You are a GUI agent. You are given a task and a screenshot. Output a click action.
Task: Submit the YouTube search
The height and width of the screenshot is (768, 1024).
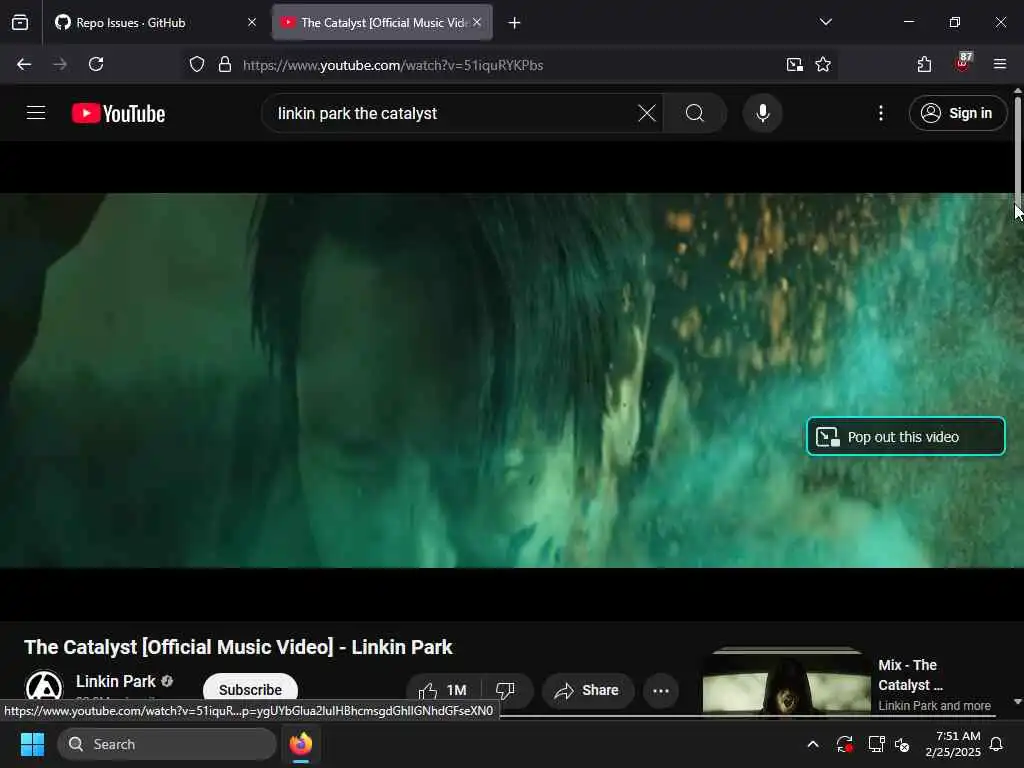coord(695,114)
